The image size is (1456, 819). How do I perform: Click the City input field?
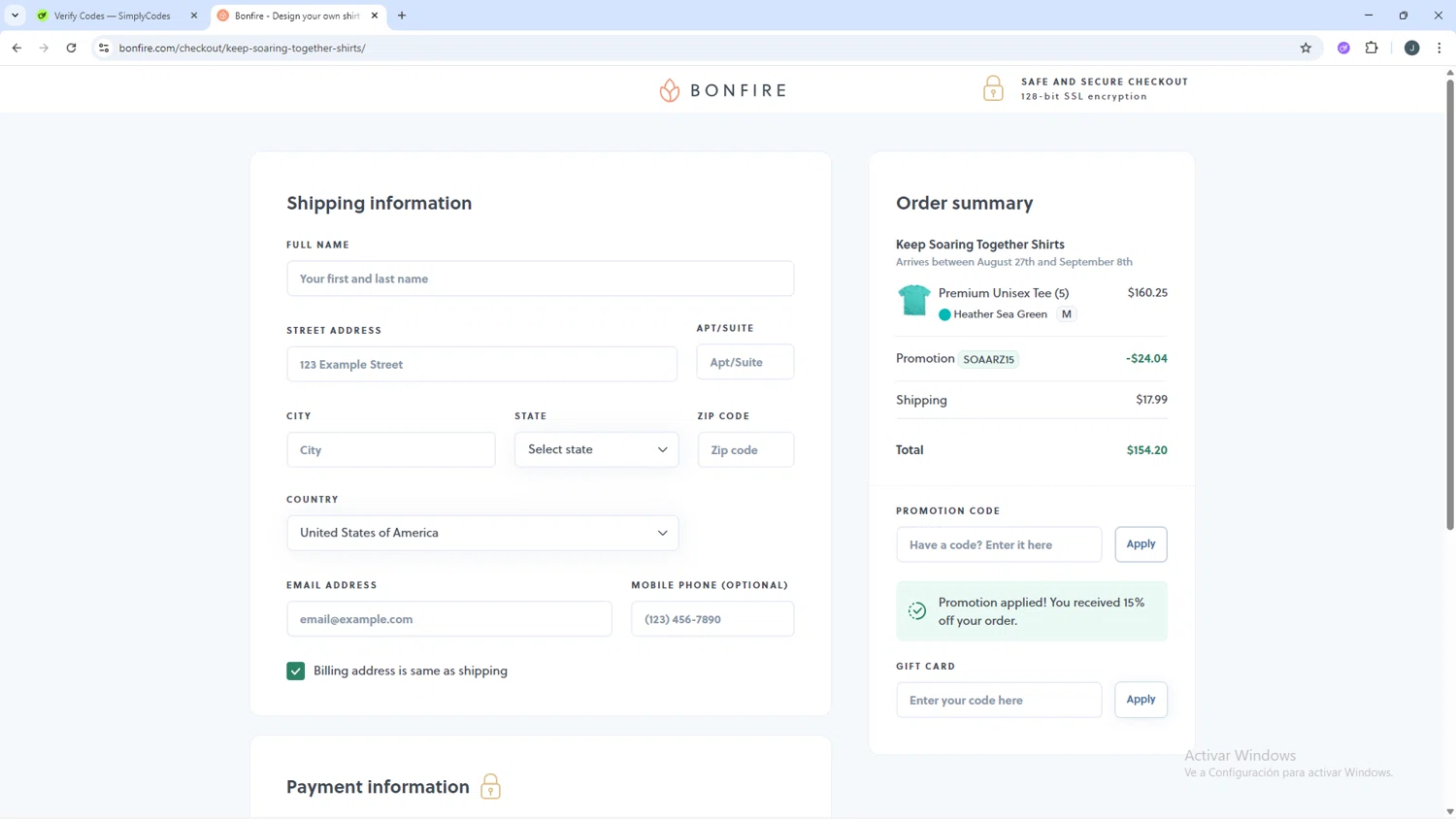click(391, 449)
